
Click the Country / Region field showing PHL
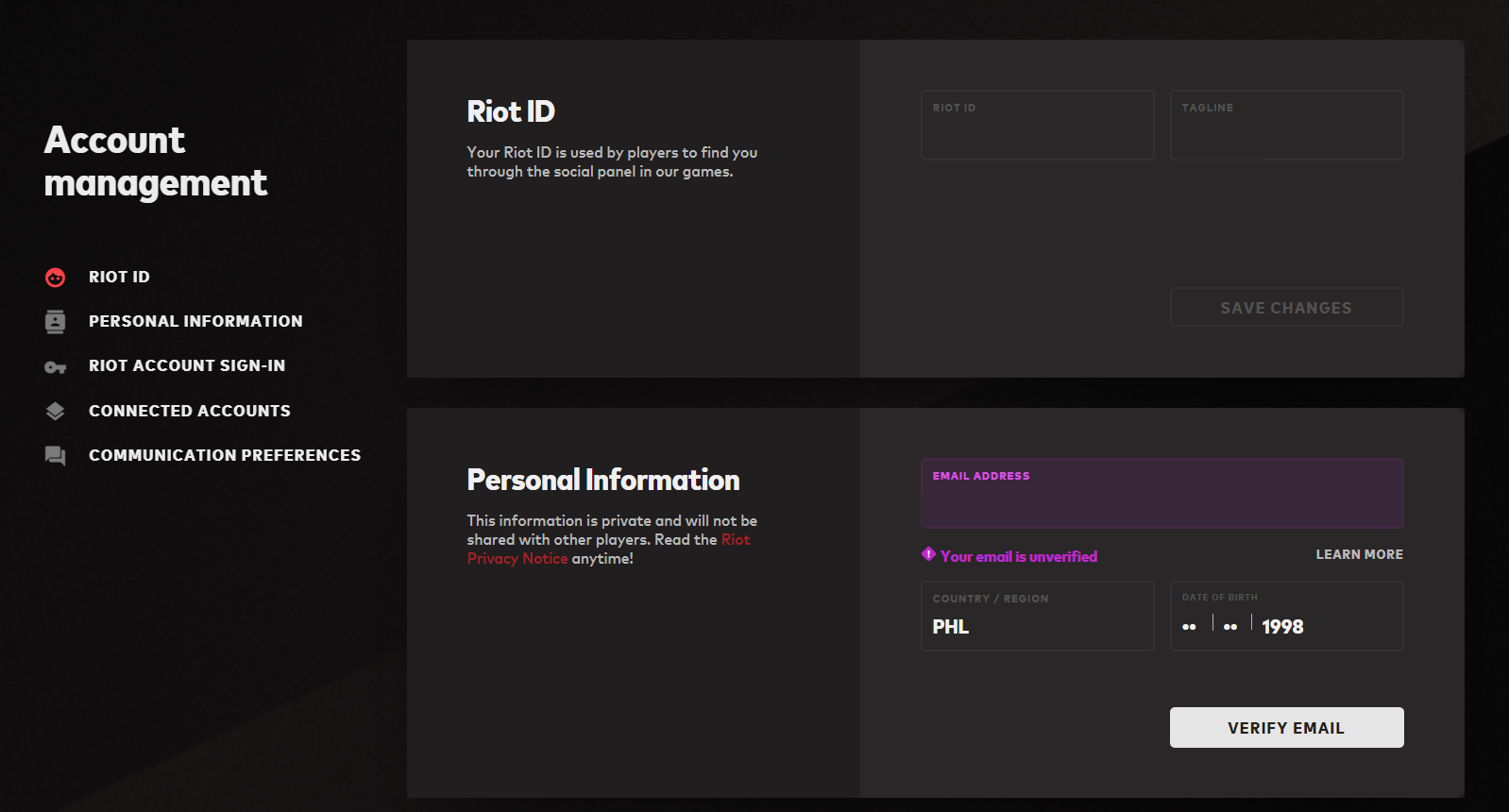point(1037,616)
